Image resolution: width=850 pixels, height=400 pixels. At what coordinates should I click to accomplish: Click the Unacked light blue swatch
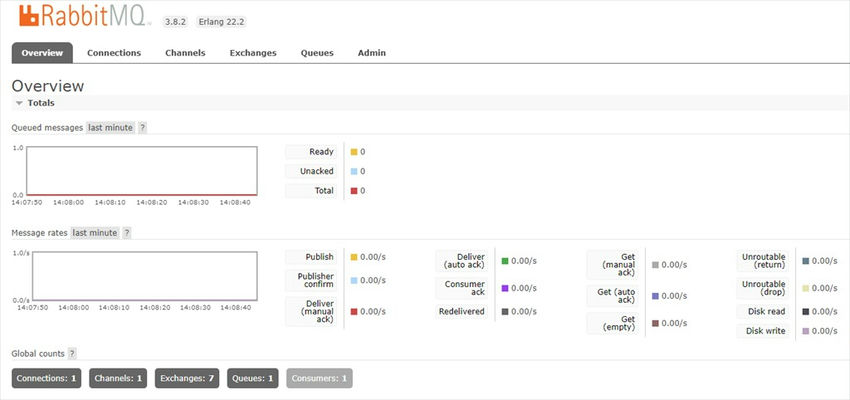click(x=354, y=171)
